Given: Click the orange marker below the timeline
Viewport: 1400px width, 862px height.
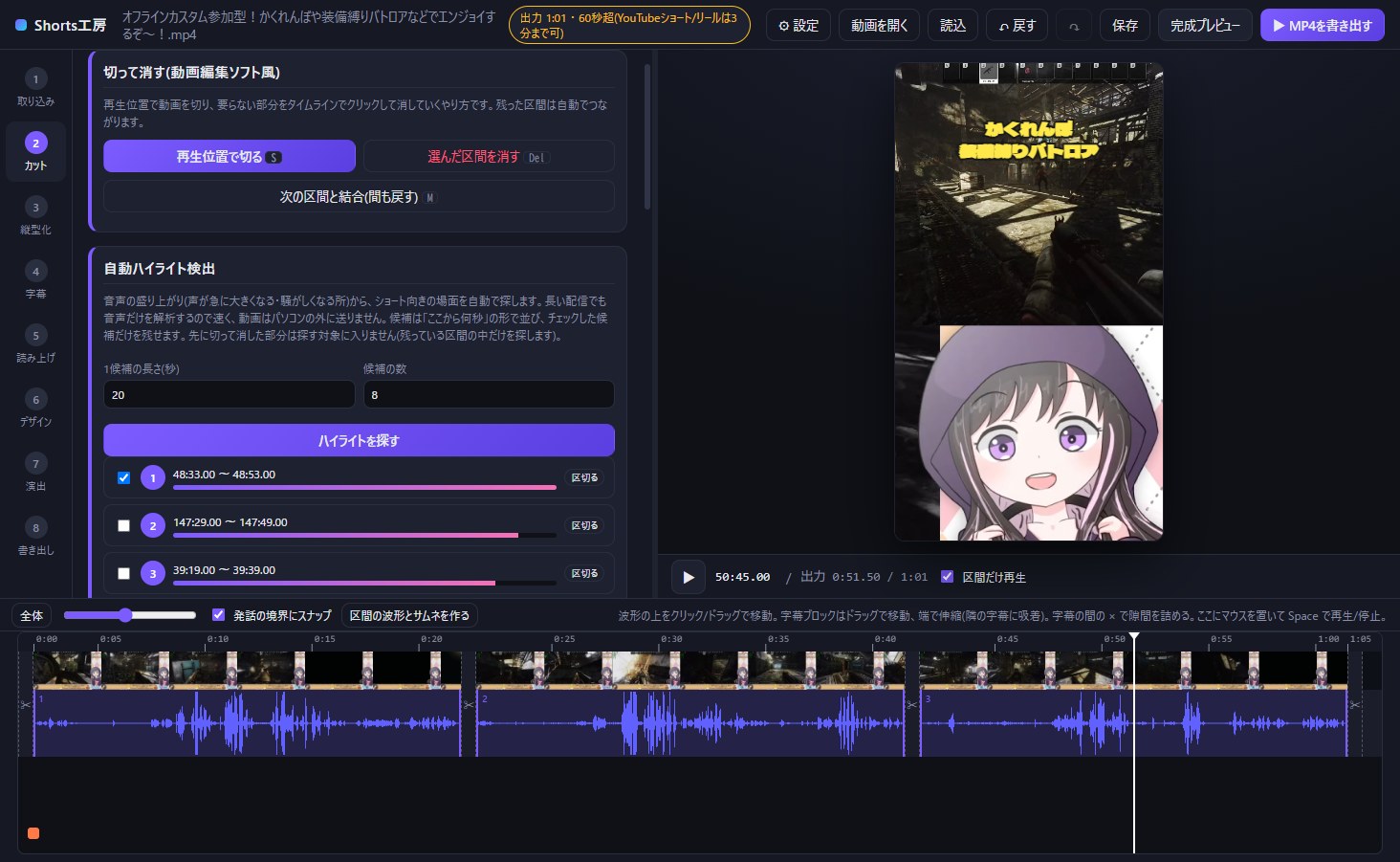Looking at the screenshot, I should coord(33,833).
